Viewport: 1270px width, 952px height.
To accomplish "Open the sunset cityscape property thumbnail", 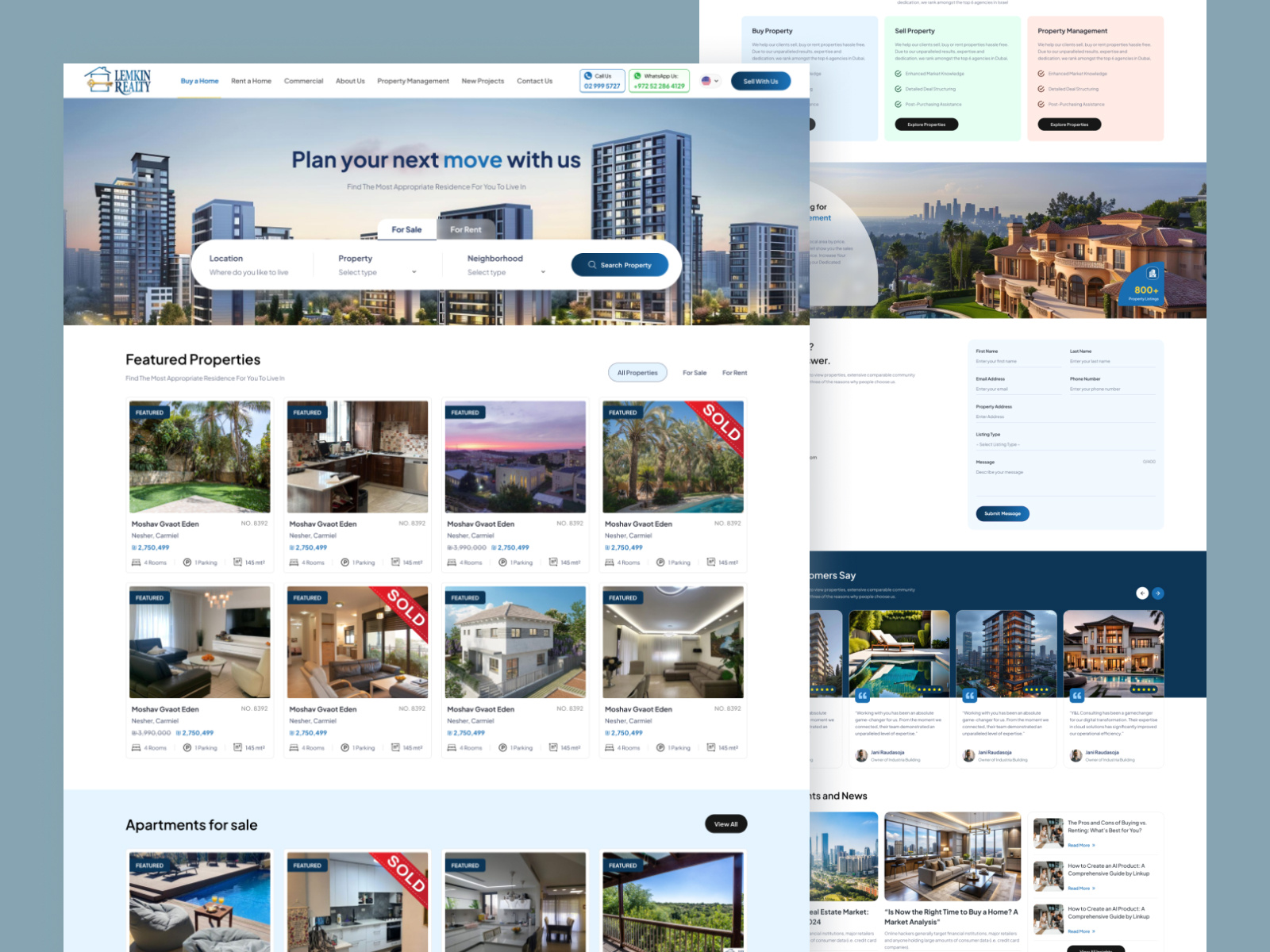I will pos(515,456).
